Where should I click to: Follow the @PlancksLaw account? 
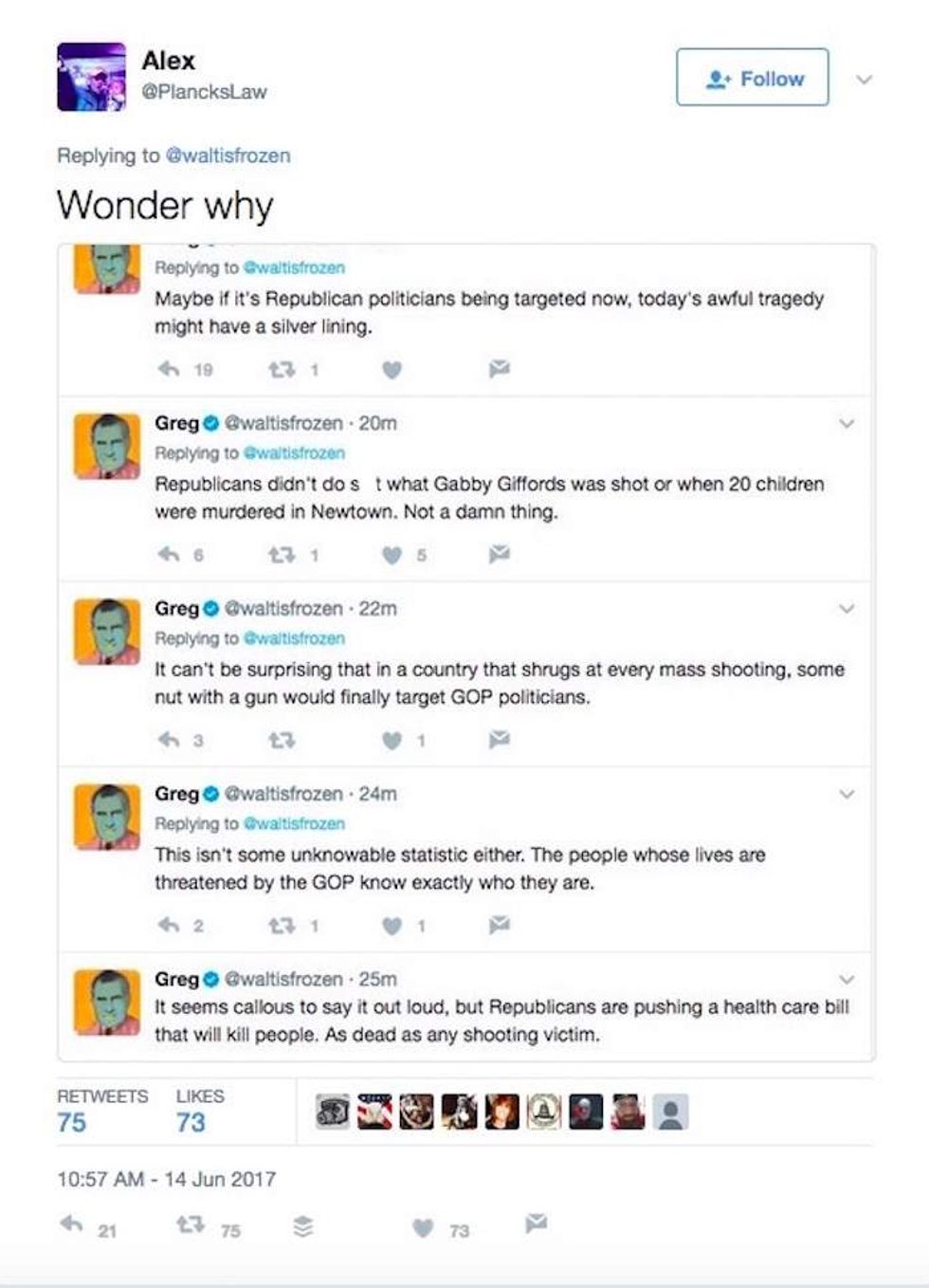point(752,78)
